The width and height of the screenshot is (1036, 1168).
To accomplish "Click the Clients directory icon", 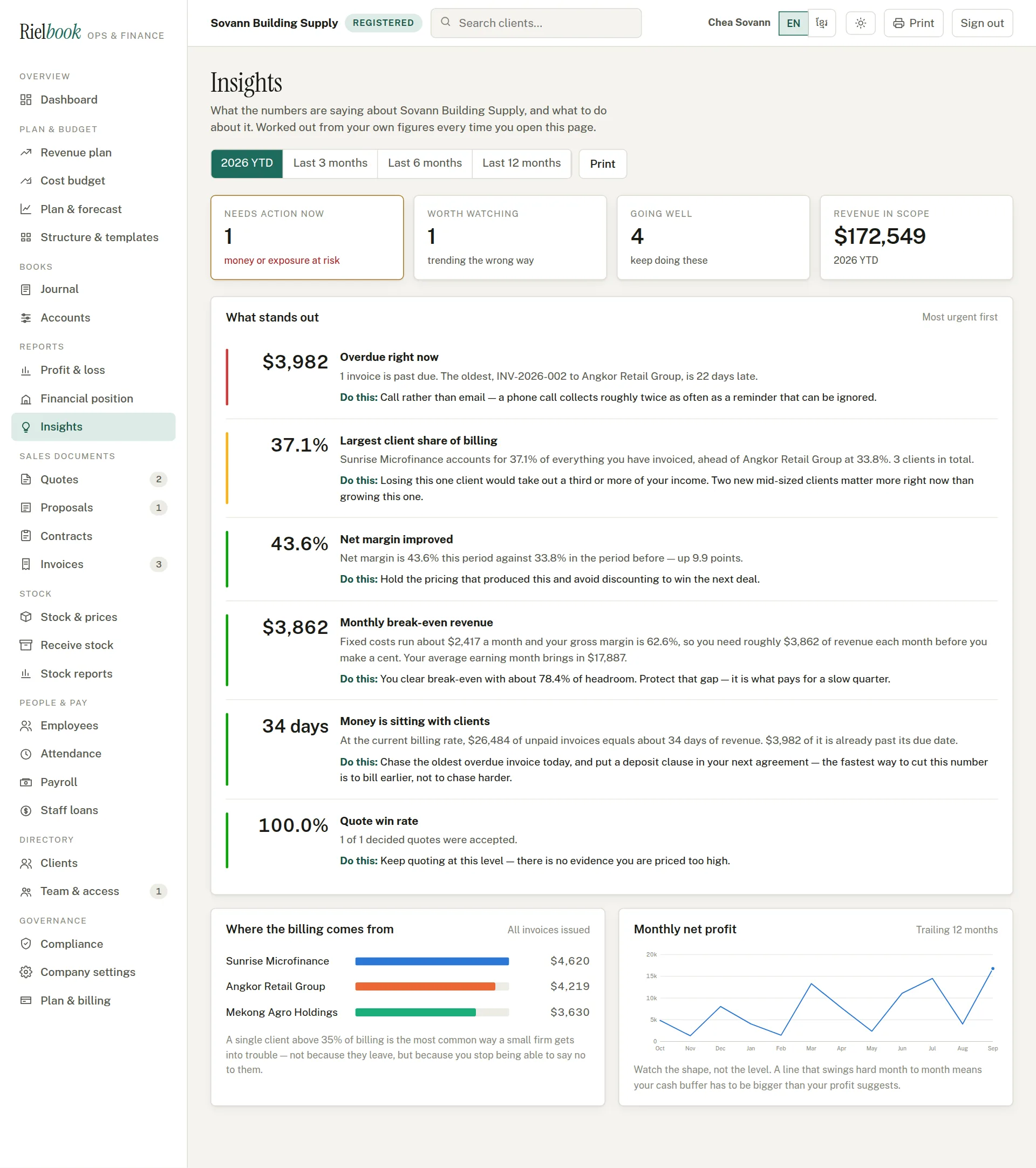I will pos(26,863).
